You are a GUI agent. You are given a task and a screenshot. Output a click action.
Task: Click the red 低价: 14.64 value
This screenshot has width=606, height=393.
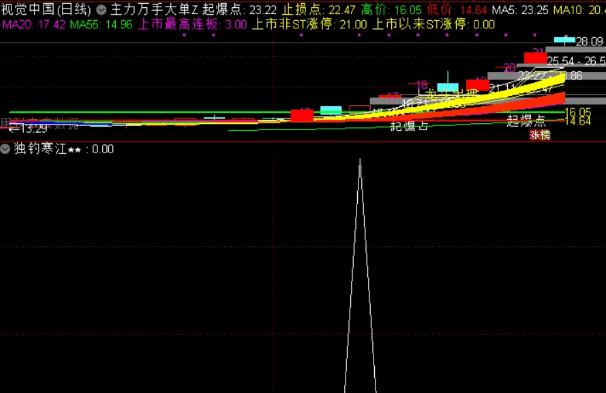pyautogui.click(x=457, y=10)
